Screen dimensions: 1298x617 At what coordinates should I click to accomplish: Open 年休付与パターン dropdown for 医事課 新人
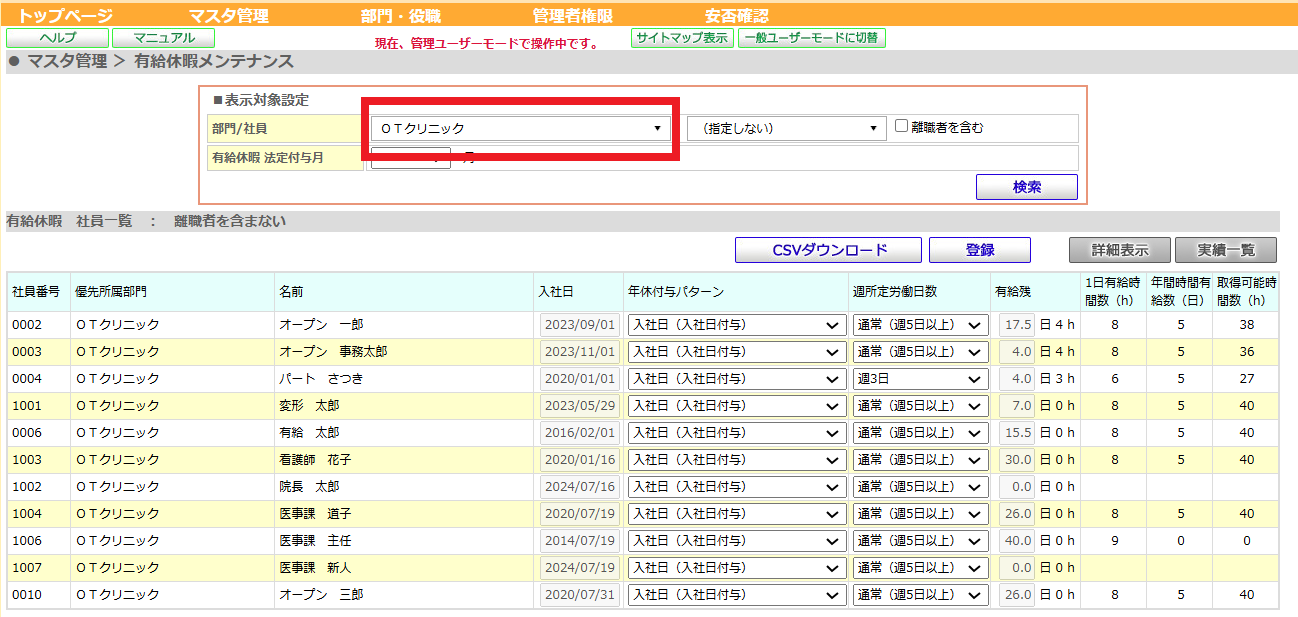pos(737,568)
